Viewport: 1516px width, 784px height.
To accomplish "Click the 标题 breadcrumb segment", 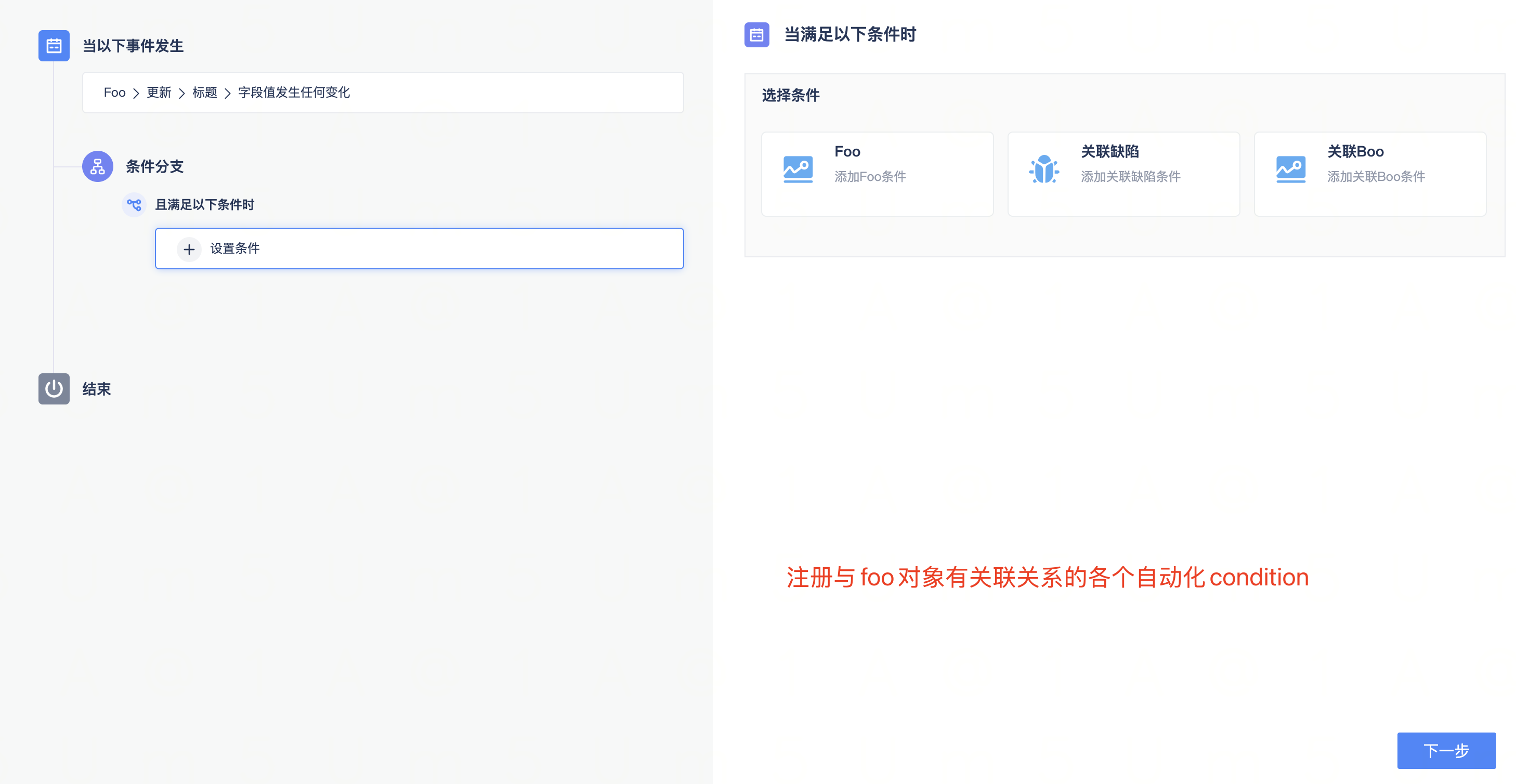I will point(204,93).
